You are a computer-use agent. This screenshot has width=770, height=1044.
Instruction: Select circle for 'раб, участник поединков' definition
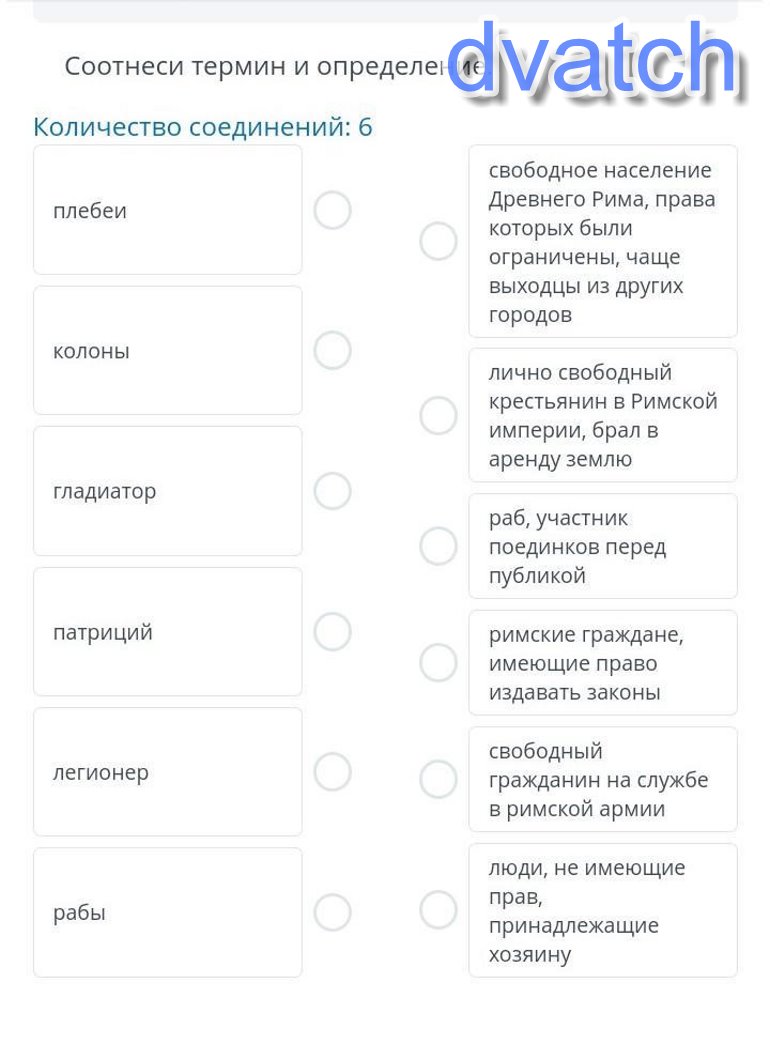click(x=438, y=546)
